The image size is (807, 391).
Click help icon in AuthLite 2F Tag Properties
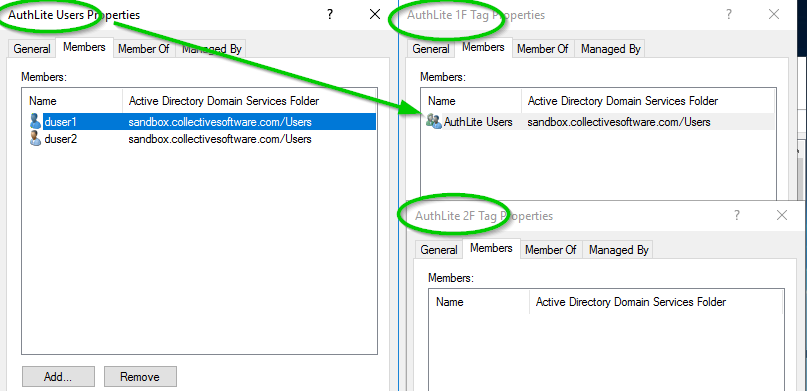736,215
